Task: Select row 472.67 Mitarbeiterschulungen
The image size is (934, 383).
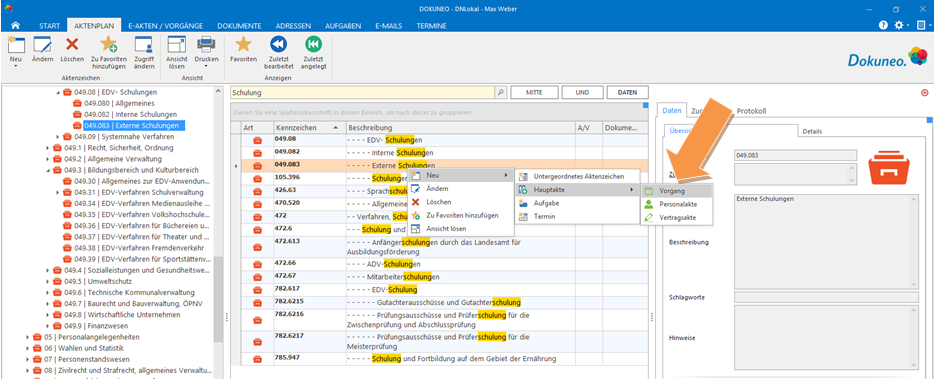Action: (439, 277)
